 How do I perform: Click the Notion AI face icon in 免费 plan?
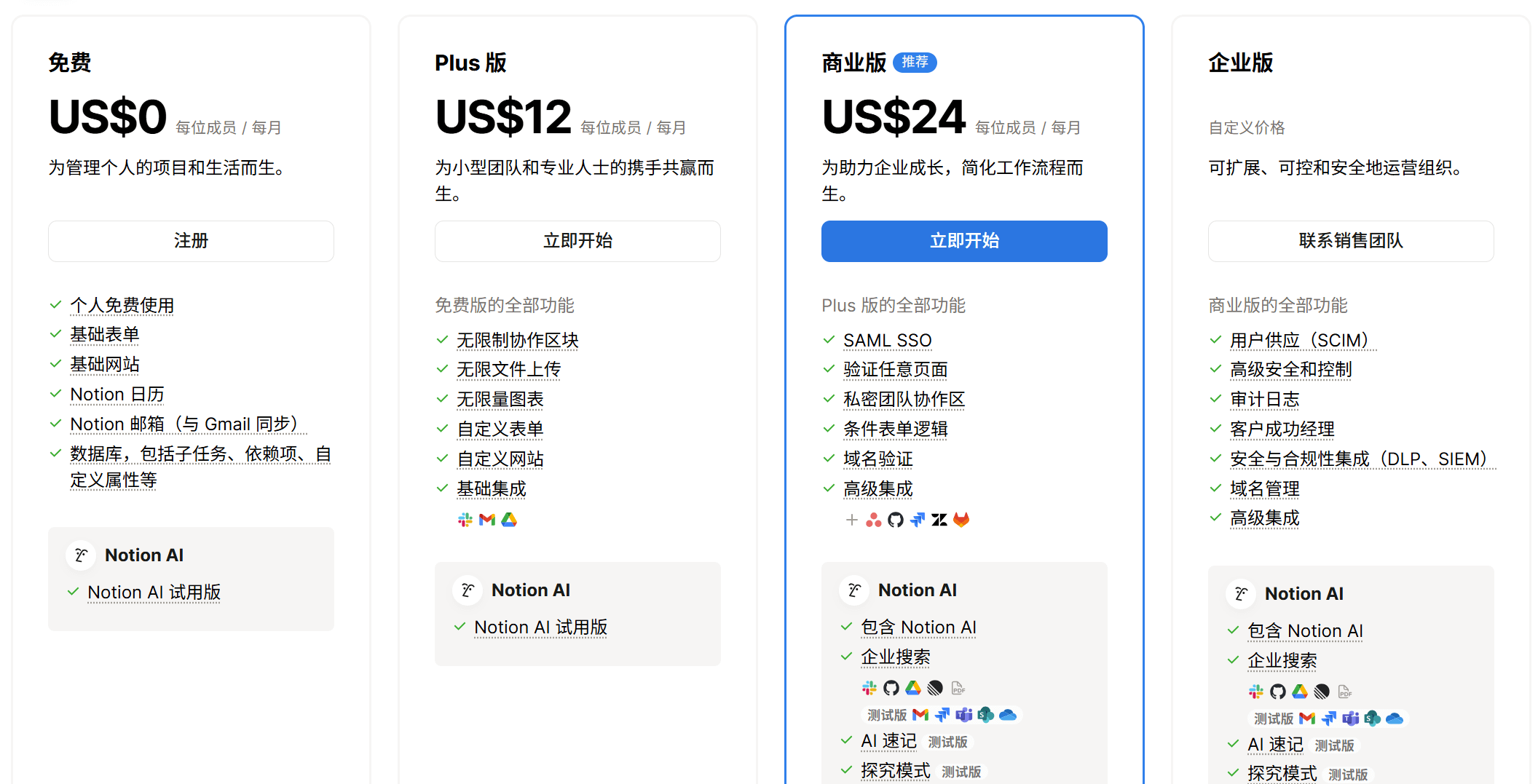[81, 555]
